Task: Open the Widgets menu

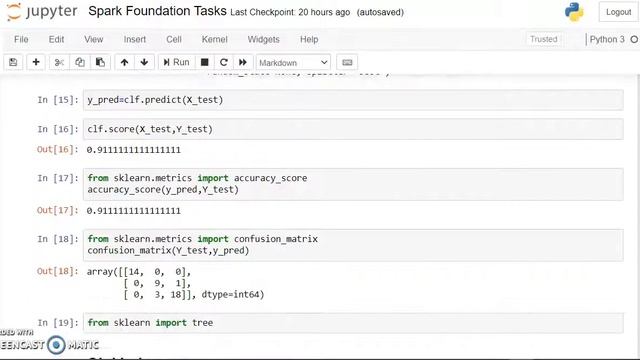Action: pyautogui.click(x=264, y=40)
